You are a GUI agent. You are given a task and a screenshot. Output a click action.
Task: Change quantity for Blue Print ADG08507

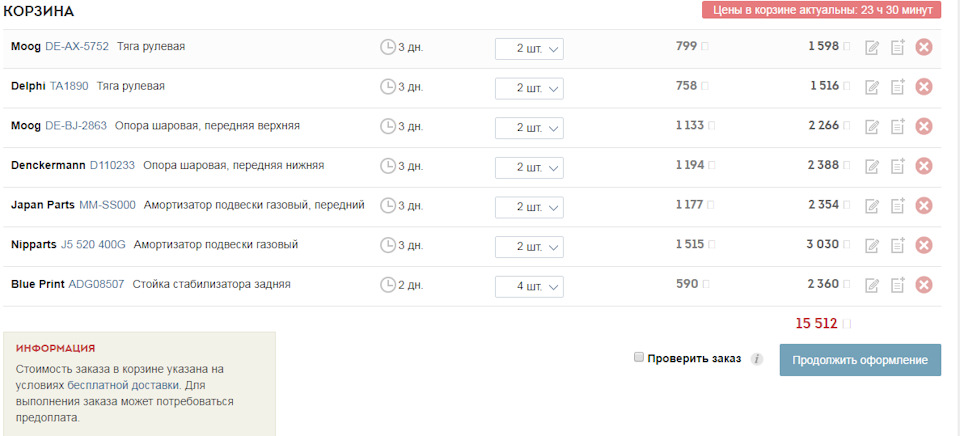pos(529,287)
